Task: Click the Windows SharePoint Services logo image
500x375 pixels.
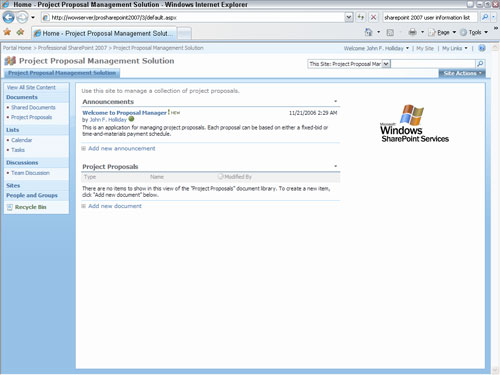Action: click(414, 123)
